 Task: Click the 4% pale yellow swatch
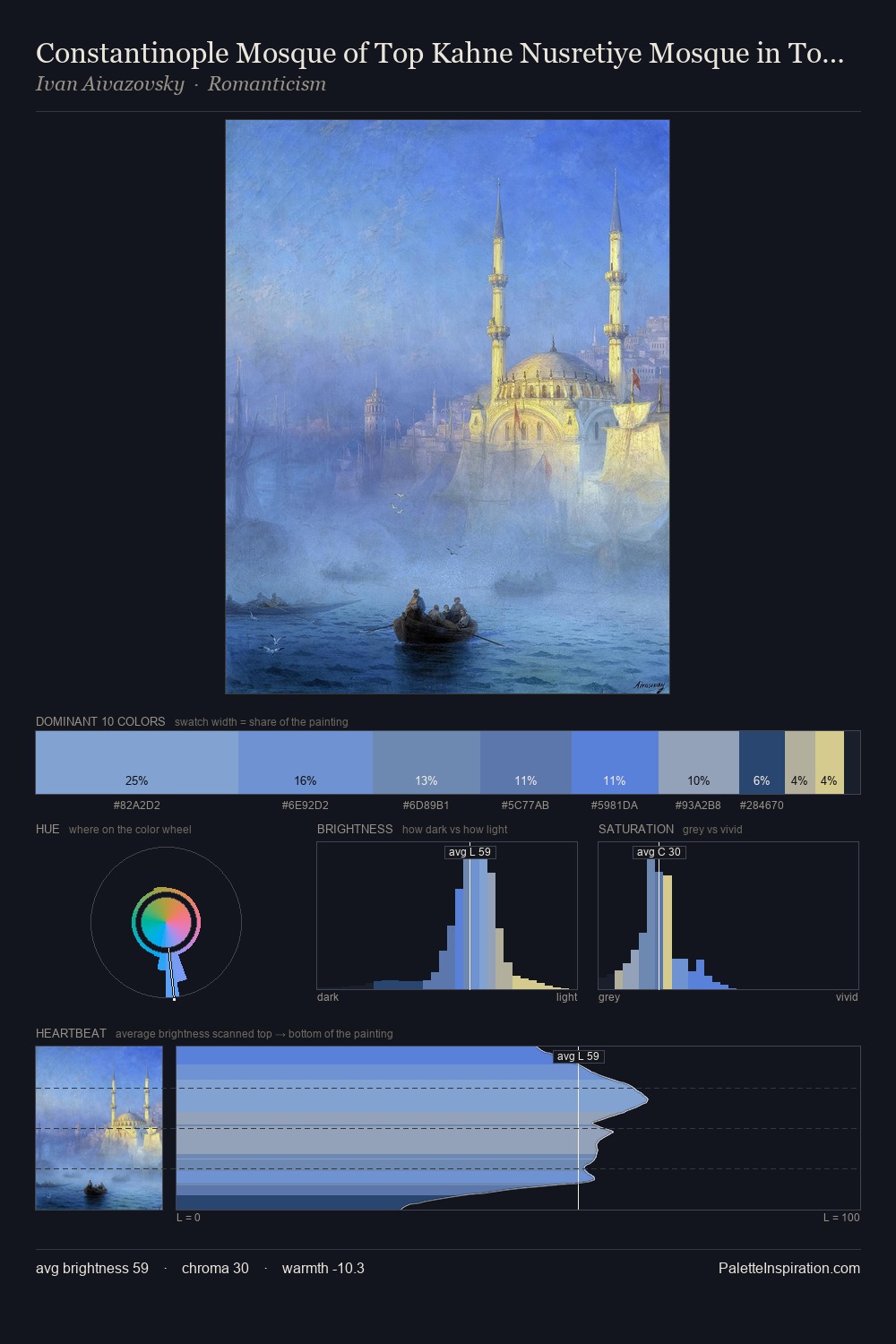[x=830, y=762]
